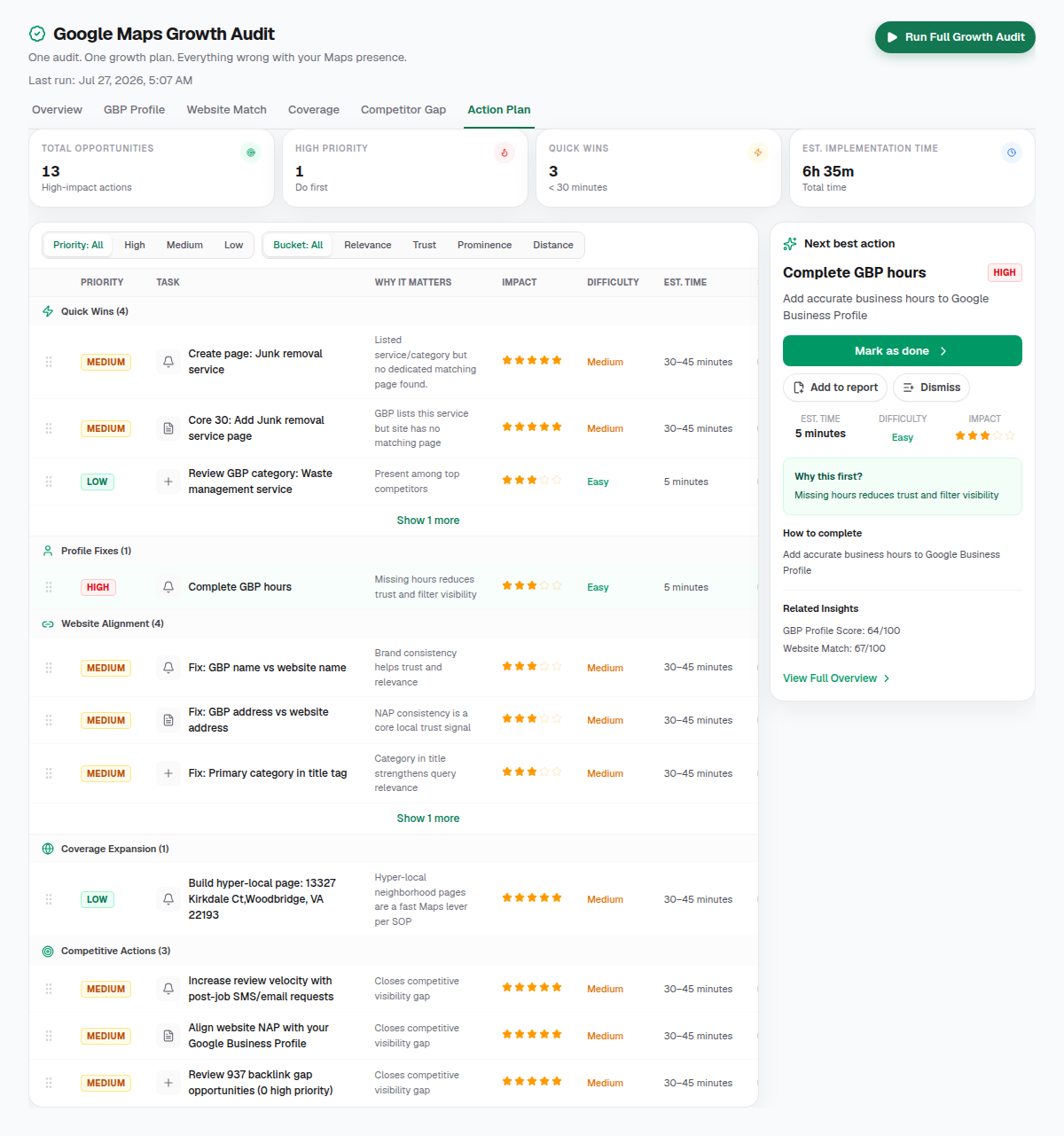
Task: Expand Website Alignment with Show 1 more
Action: click(428, 819)
